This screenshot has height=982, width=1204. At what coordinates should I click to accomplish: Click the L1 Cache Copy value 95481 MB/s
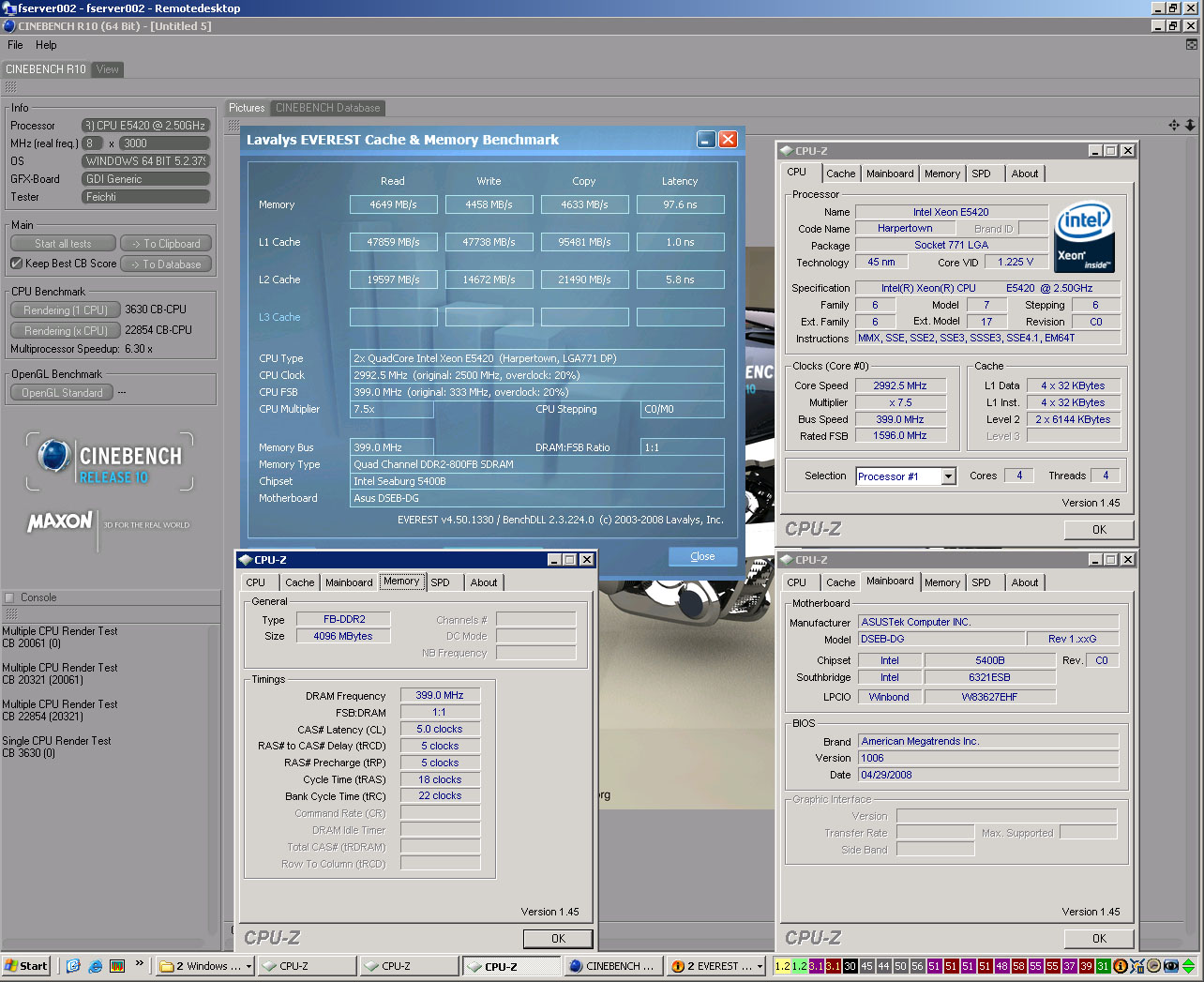click(x=584, y=242)
